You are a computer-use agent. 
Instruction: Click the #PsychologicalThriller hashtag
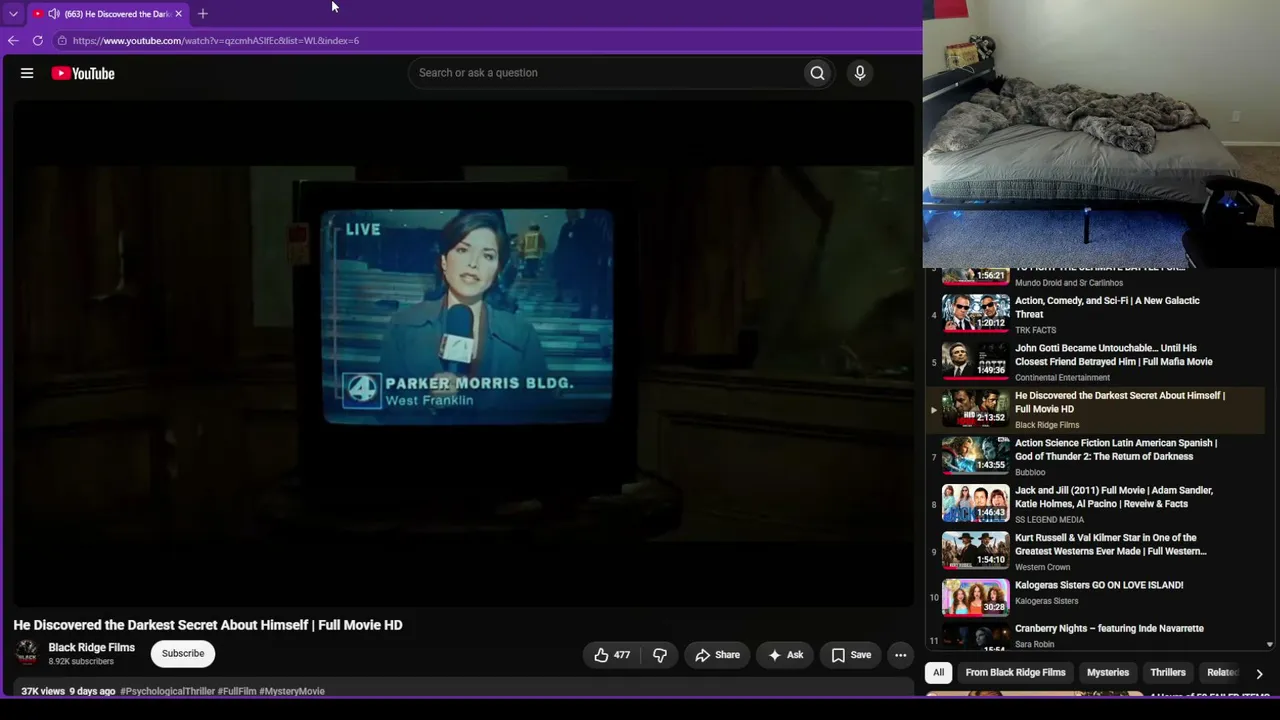[167, 691]
